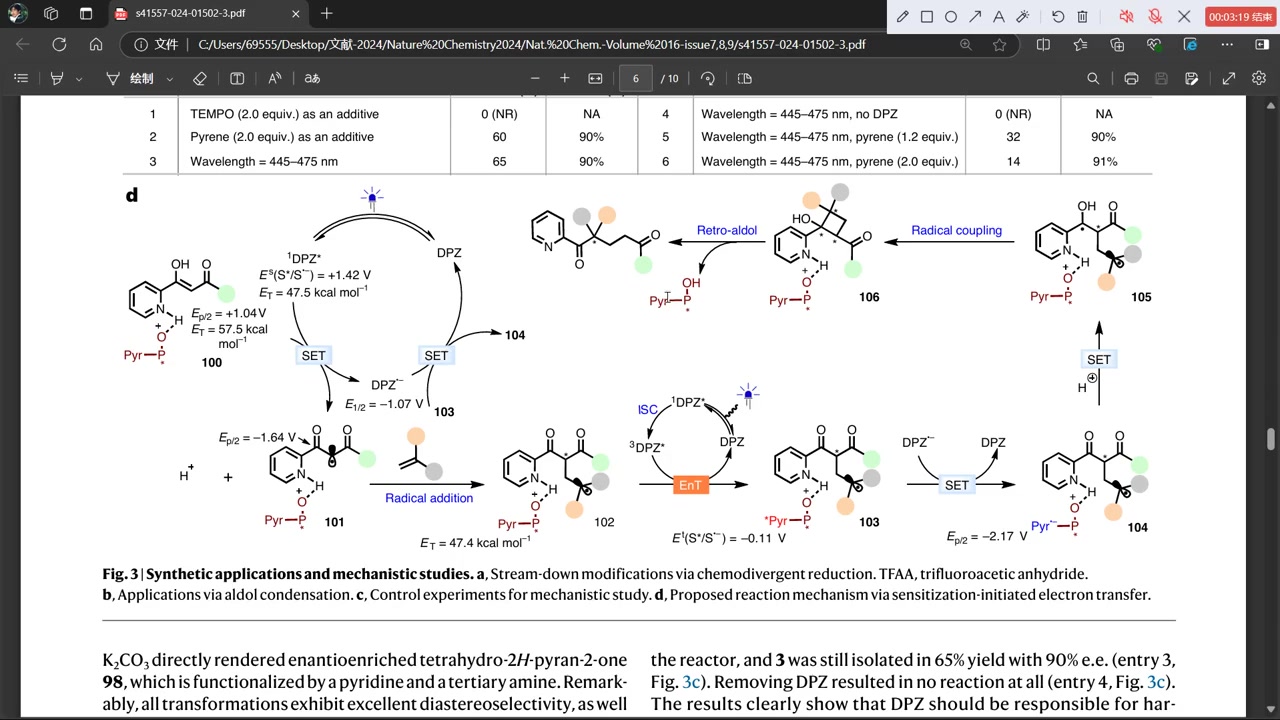
Task: Add this page to favorites star
Action: coord(999,44)
